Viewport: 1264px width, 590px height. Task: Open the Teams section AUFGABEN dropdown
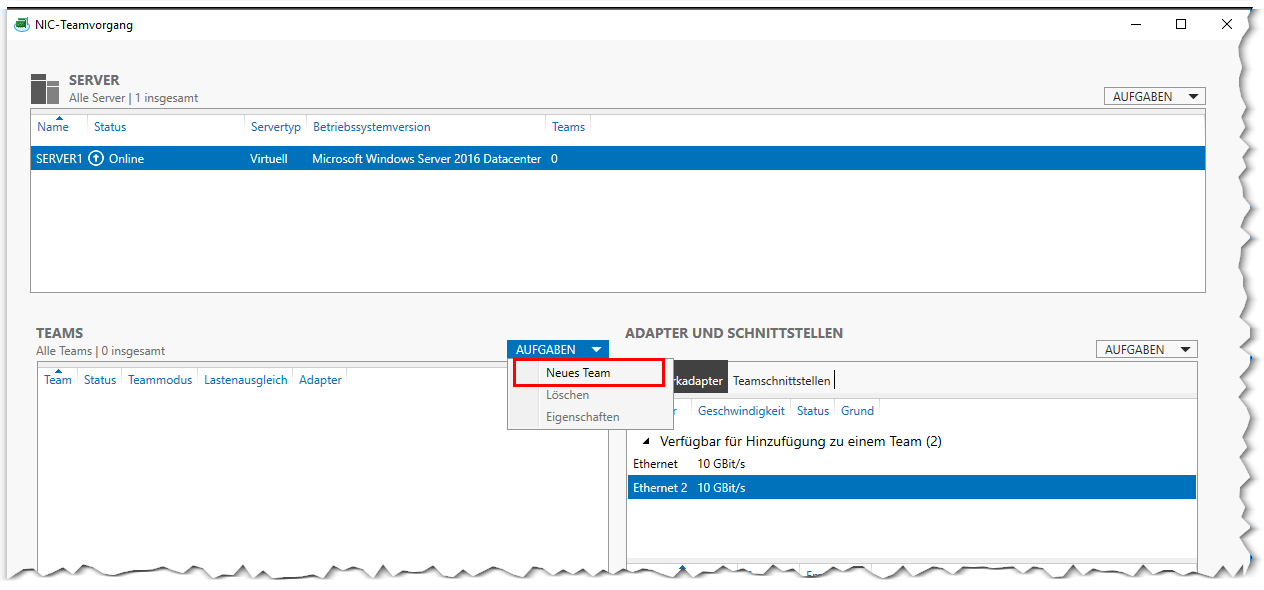point(558,349)
